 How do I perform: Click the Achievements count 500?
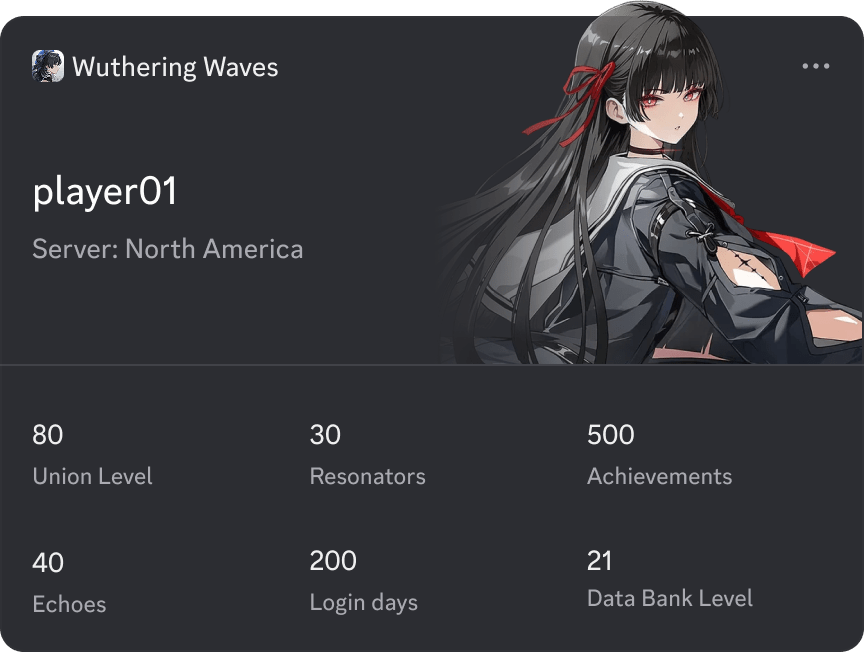[x=611, y=434]
